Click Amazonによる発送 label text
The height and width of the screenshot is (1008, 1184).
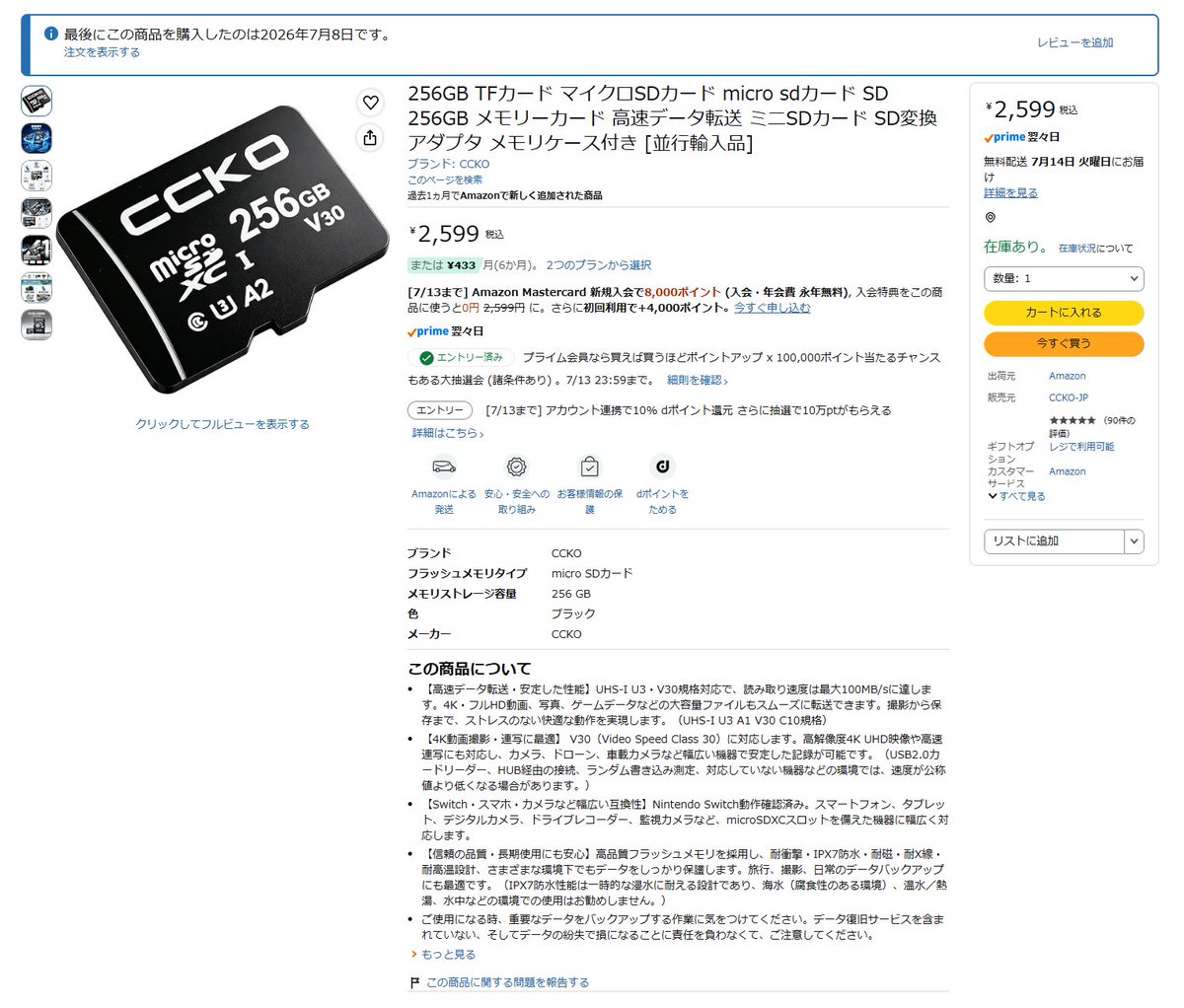[x=444, y=502]
